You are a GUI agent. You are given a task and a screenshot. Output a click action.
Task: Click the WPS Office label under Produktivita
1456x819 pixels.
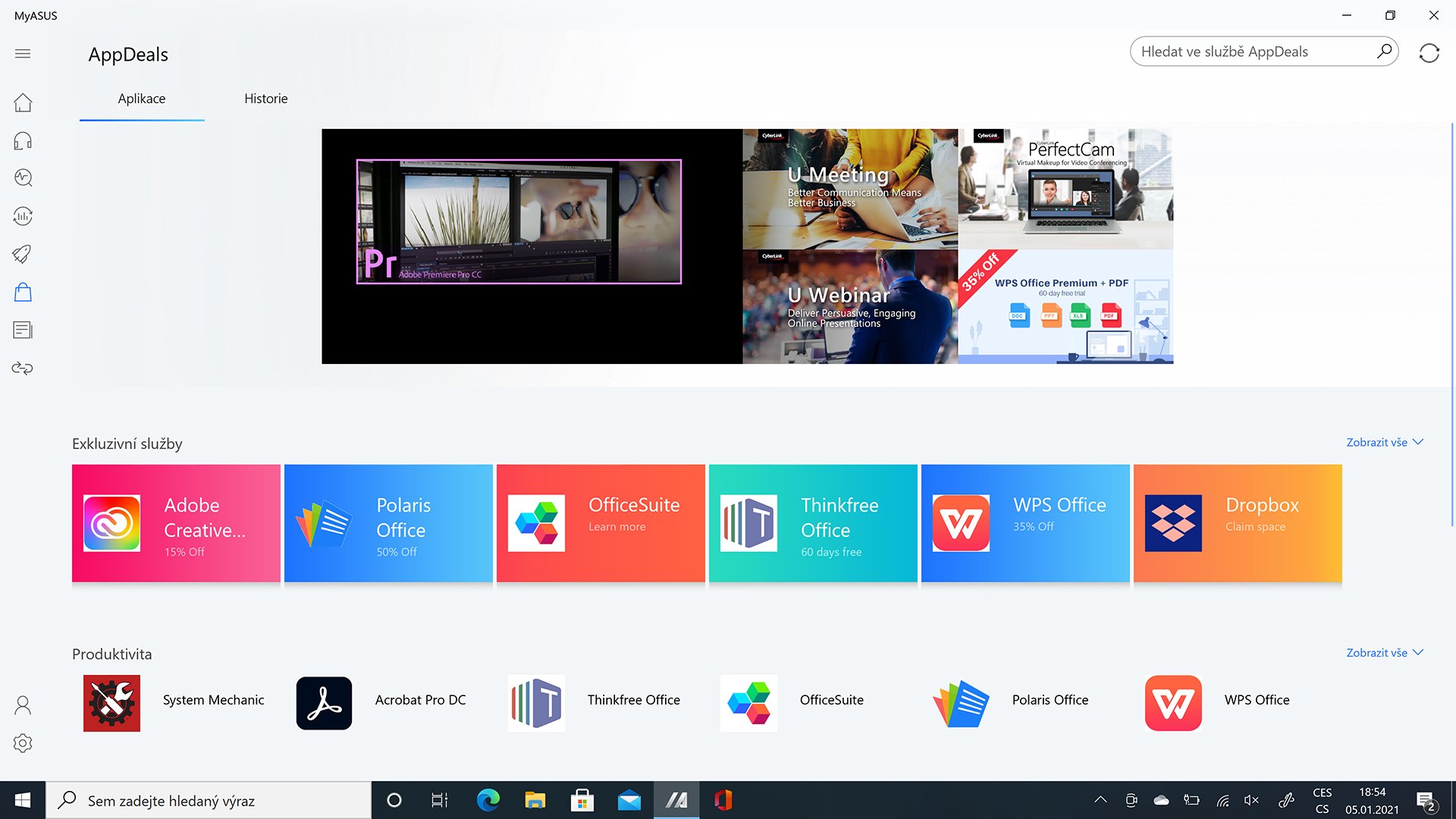click(x=1257, y=700)
